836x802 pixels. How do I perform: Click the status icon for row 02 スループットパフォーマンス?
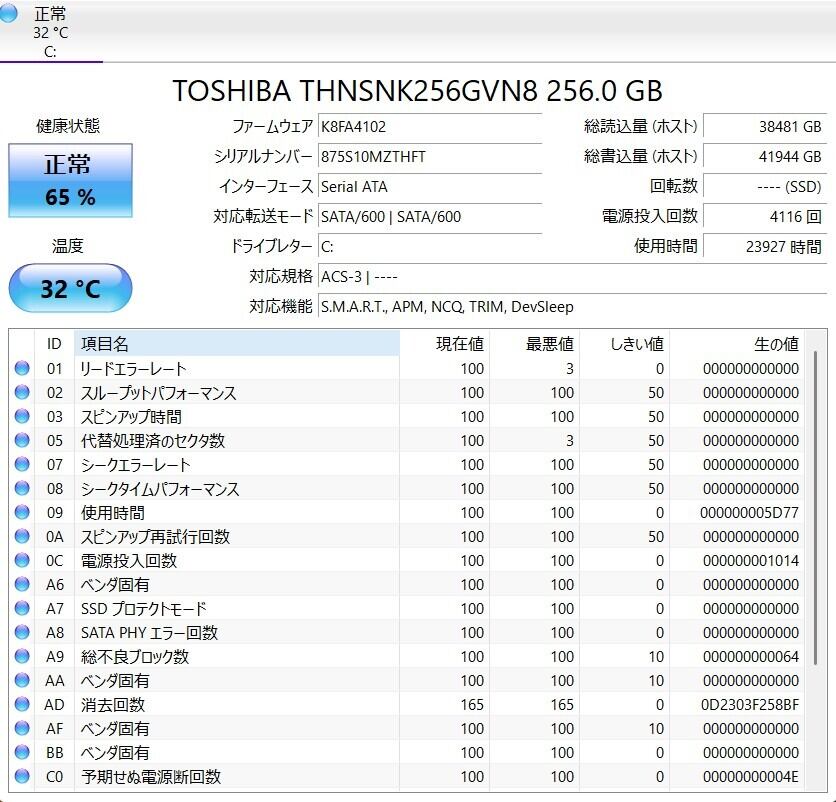[22, 392]
